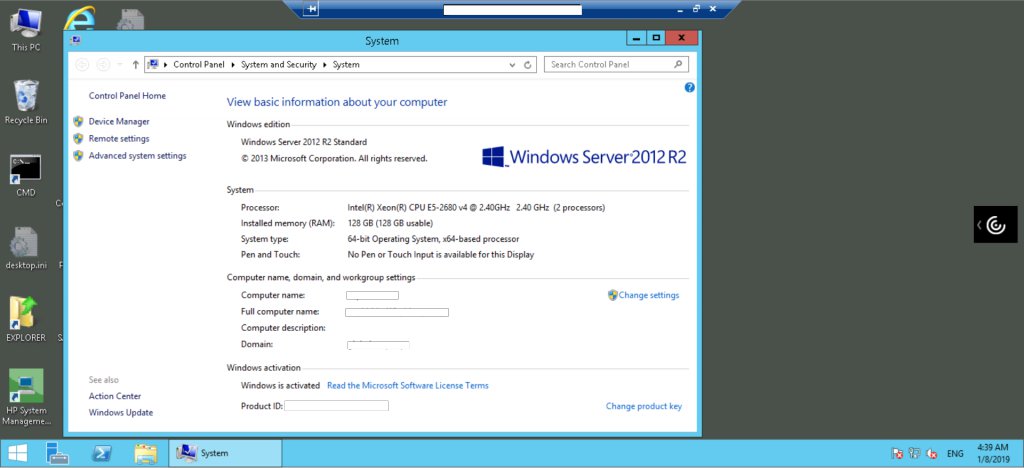Click Change product key link

[x=644, y=406]
